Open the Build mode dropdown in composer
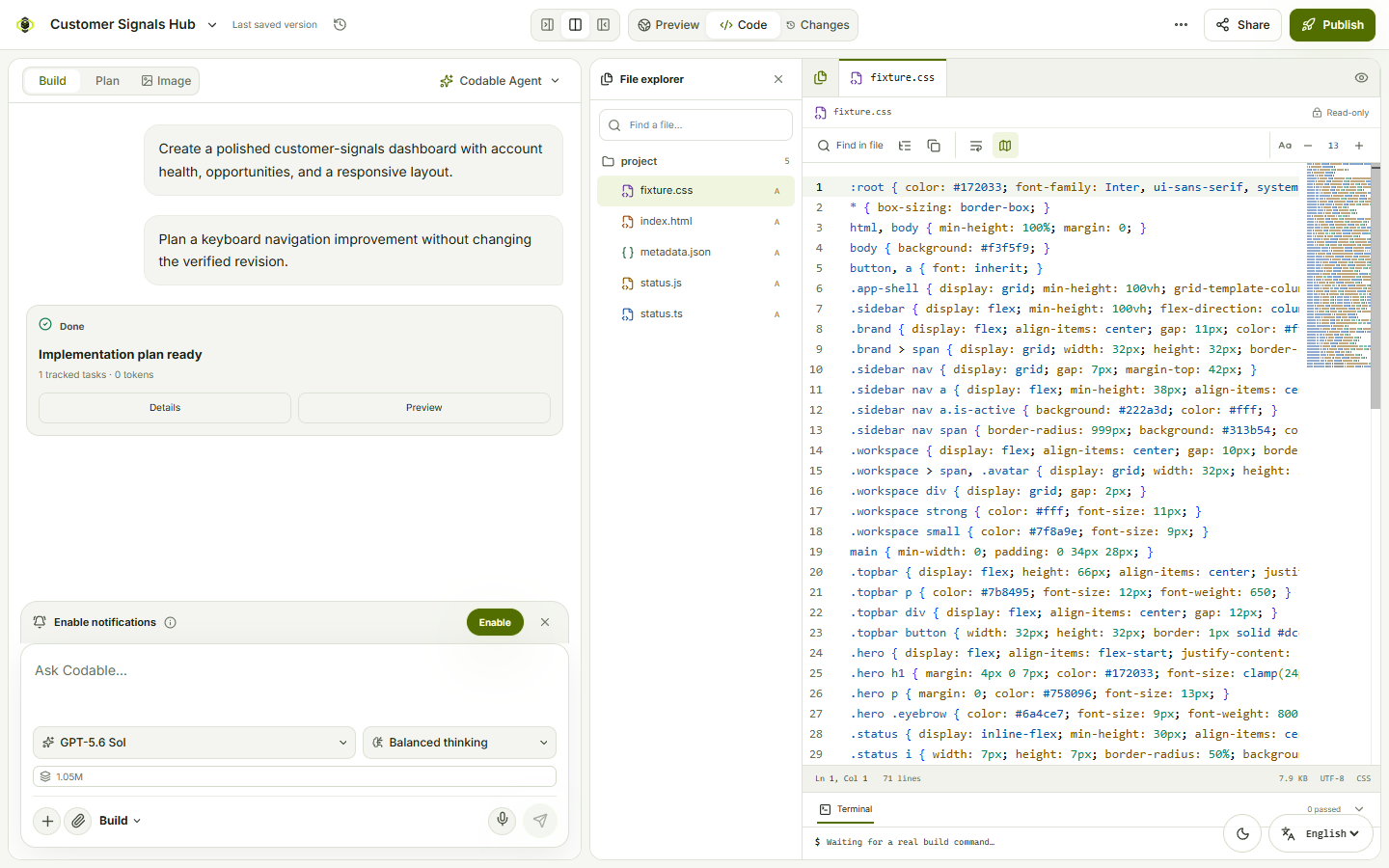The height and width of the screenshot is (868, 1389). point(121,821)
